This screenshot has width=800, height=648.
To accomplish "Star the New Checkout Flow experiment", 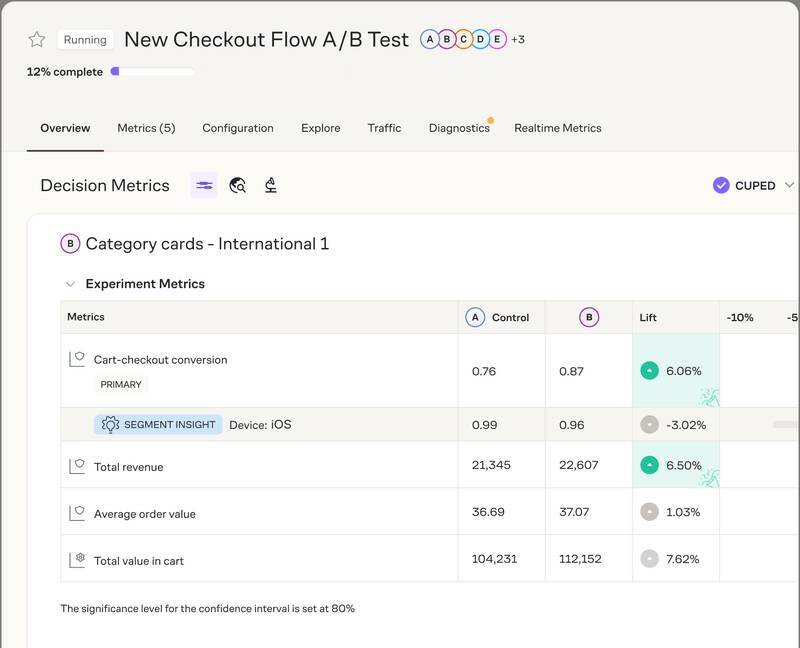I will (37, 40).
